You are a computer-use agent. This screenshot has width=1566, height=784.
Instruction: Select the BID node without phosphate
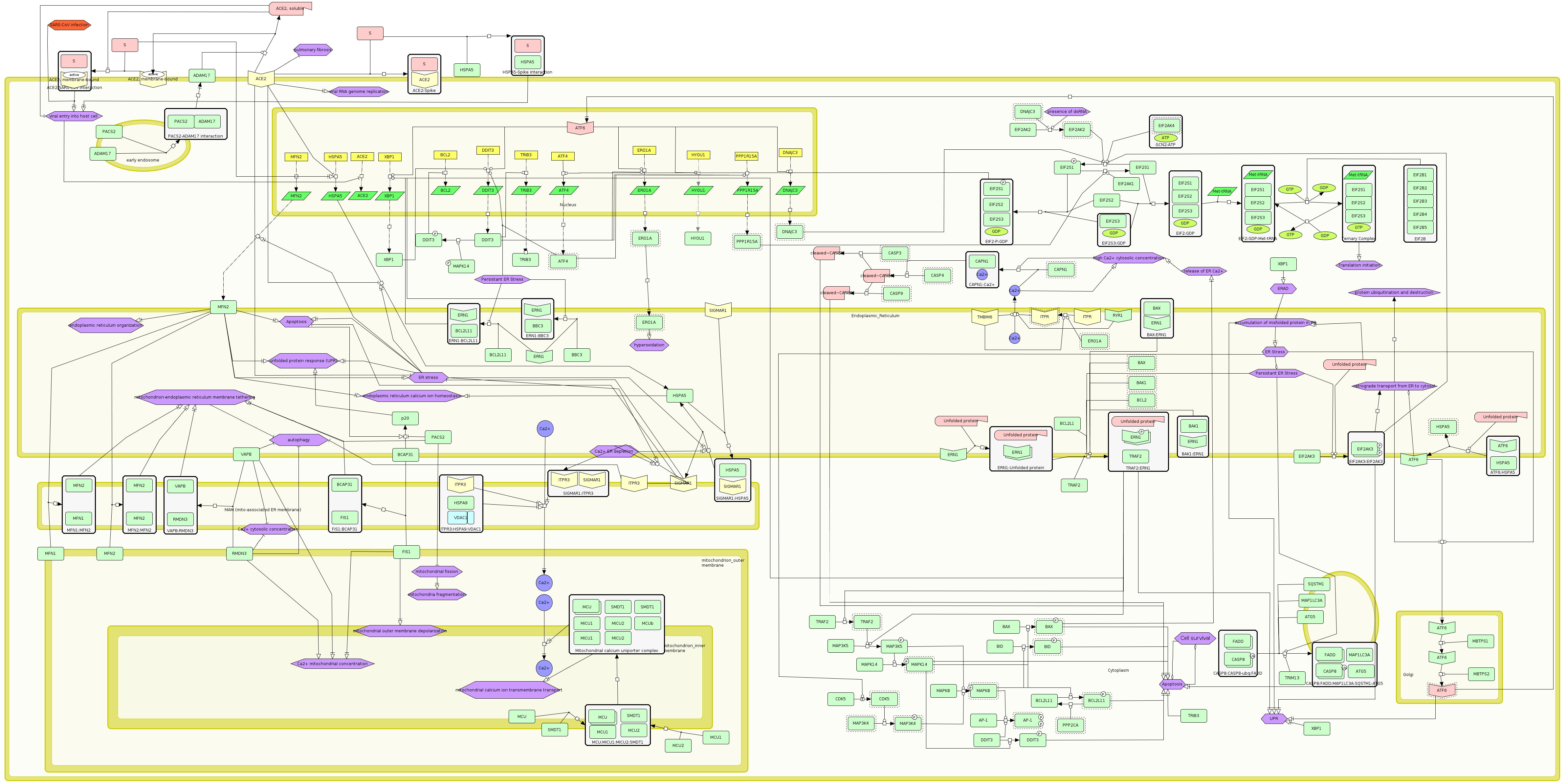[1000, 646]
